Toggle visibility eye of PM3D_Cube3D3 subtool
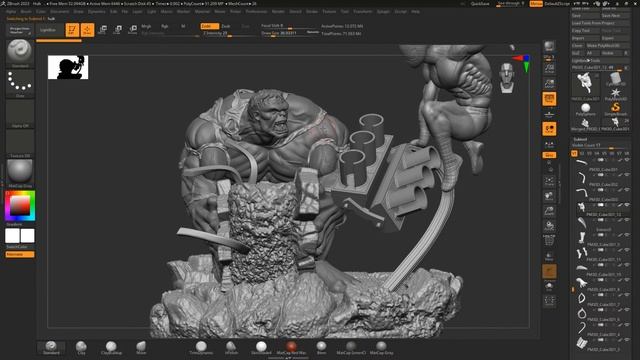 point(627,190)
